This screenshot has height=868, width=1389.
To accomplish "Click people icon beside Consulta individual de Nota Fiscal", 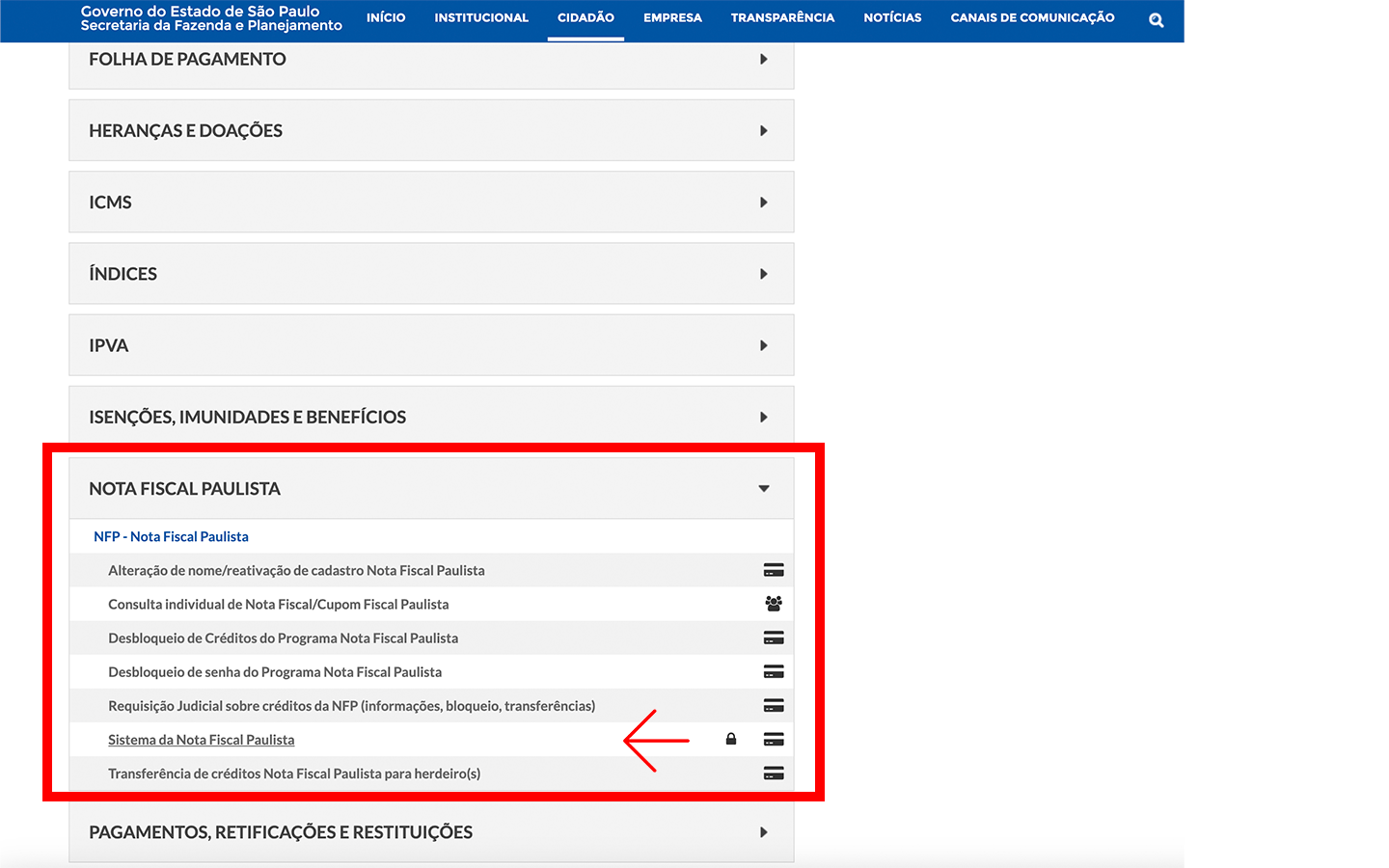I will coord(774,604).
